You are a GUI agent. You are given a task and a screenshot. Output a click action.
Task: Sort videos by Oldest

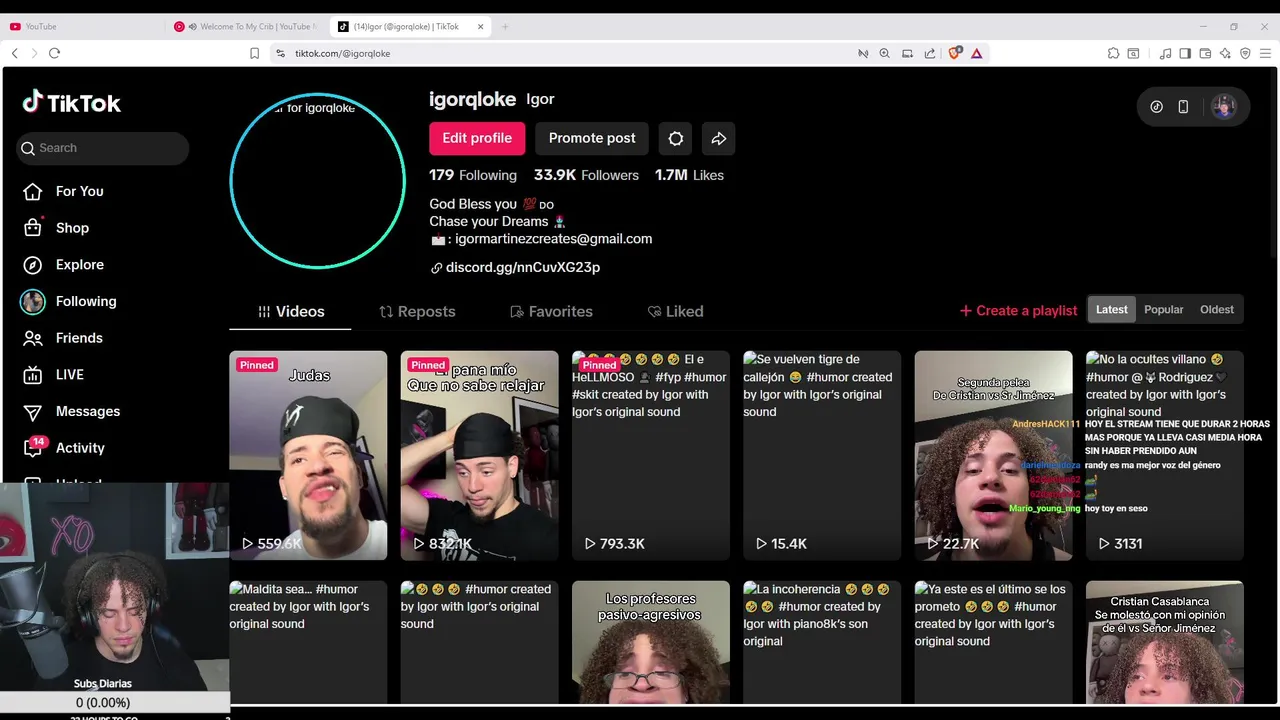tap(1217, 309)
